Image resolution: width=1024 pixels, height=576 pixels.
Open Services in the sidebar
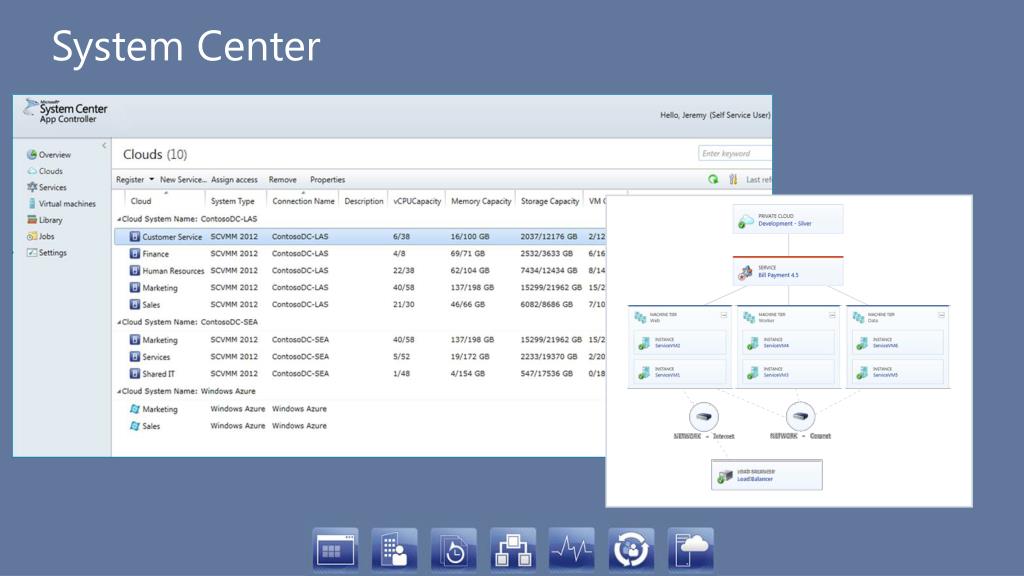pyautogui.click(x=46, y=187)
